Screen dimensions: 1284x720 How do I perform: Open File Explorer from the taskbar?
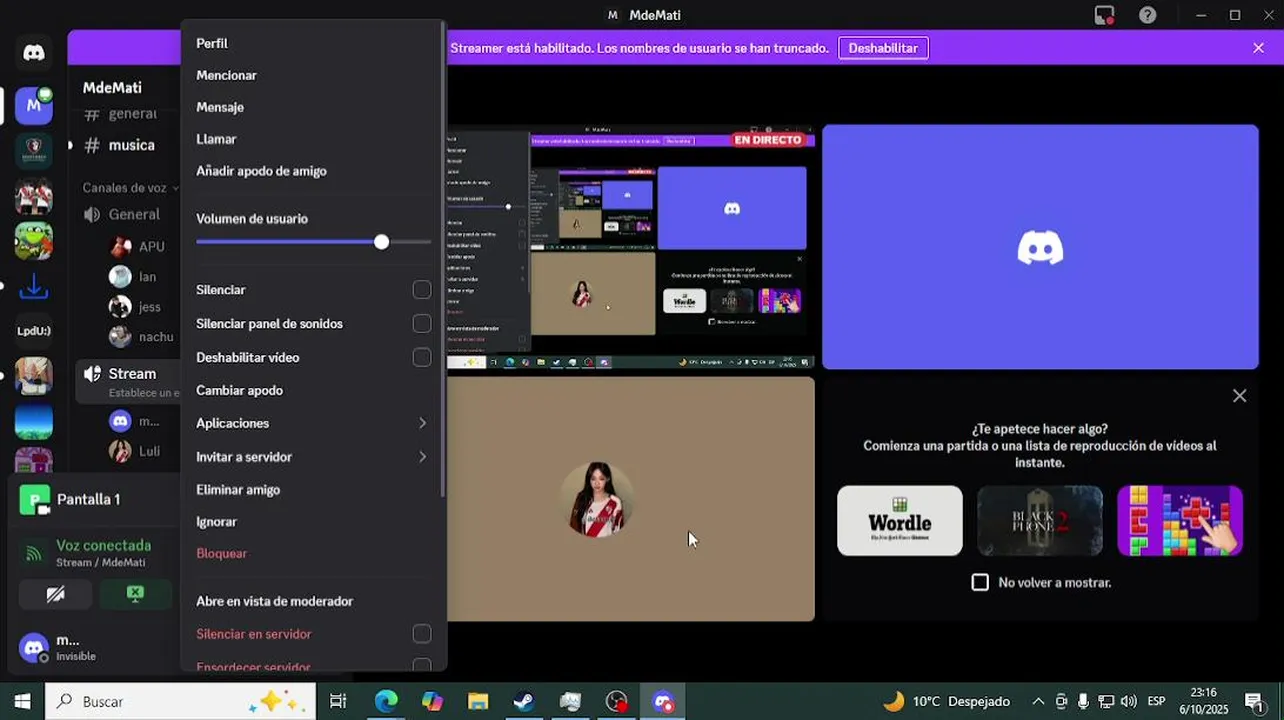coord(478,702)
